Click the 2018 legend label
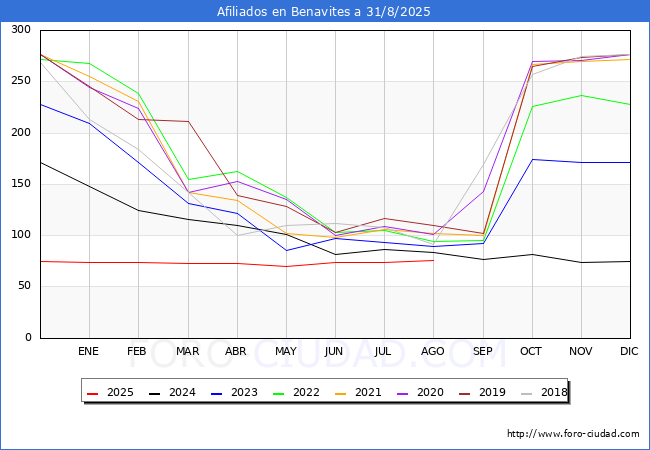Screen dimensions: 650x450 click(554, 392)
